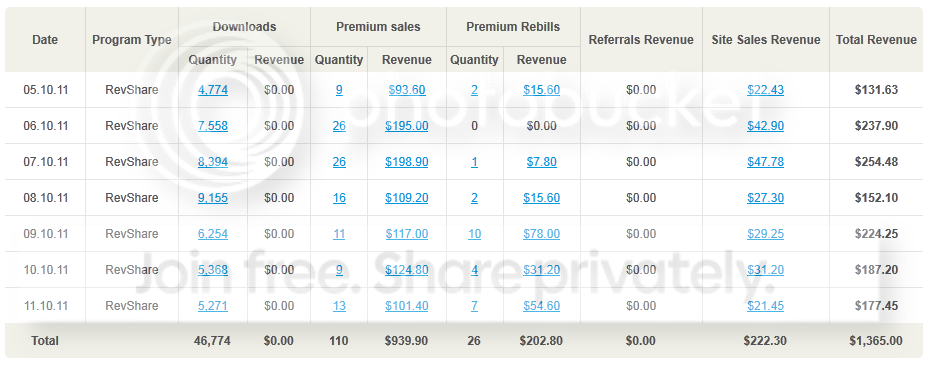Open site sales revenue $42.90

[765, 126]
